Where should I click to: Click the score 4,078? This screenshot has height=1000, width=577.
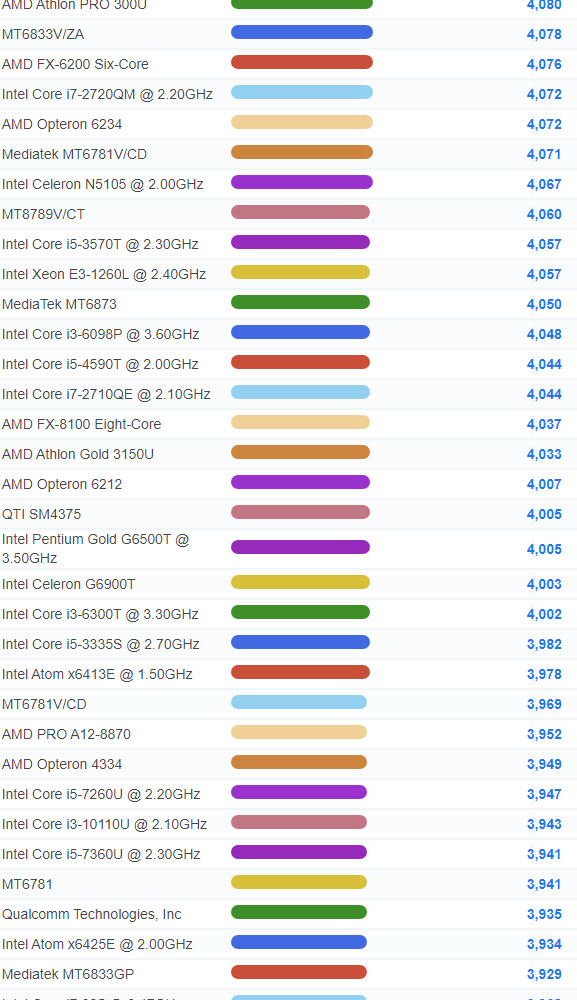pyautogui.click(x=544, y=34)
